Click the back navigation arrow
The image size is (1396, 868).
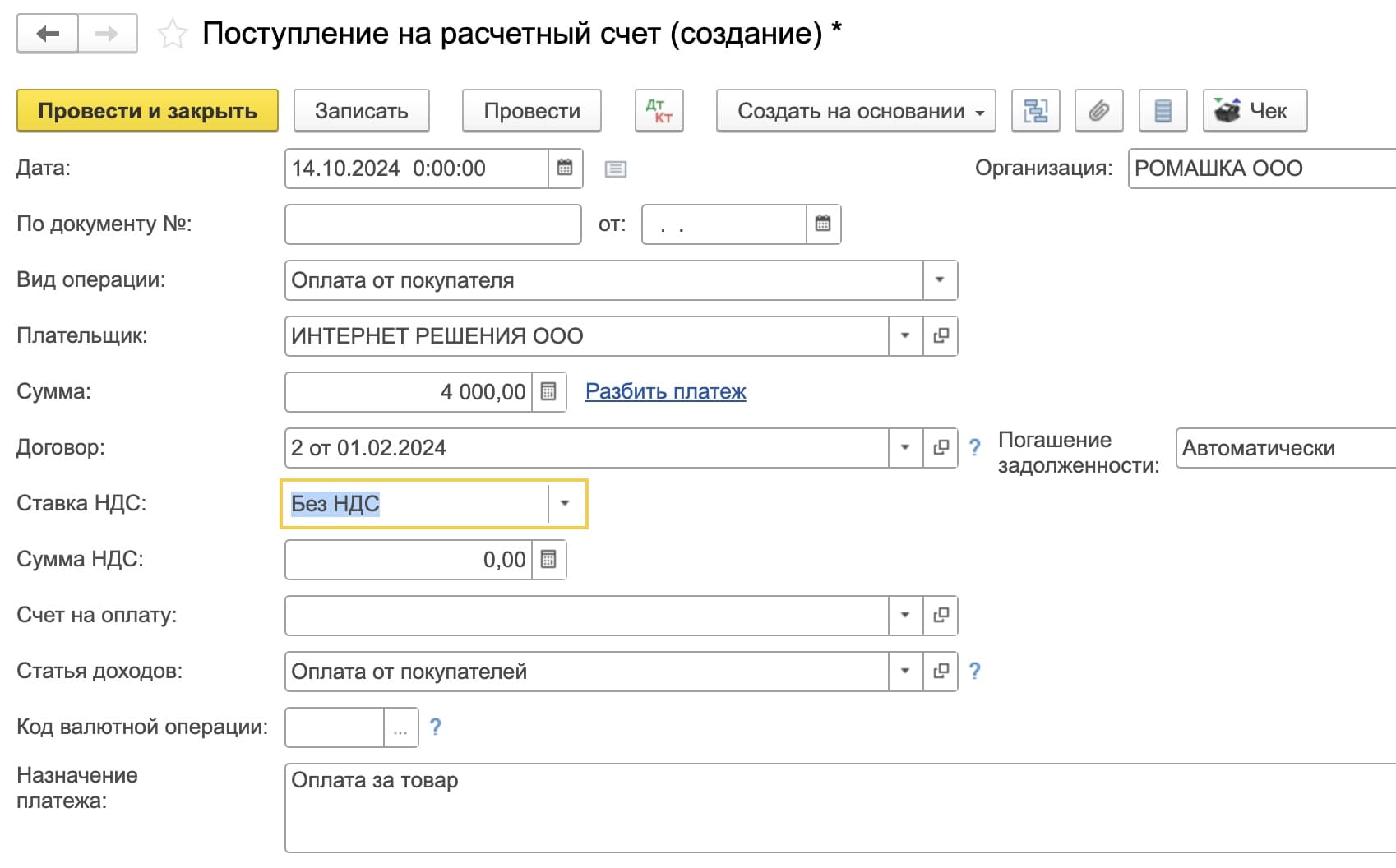48,34
